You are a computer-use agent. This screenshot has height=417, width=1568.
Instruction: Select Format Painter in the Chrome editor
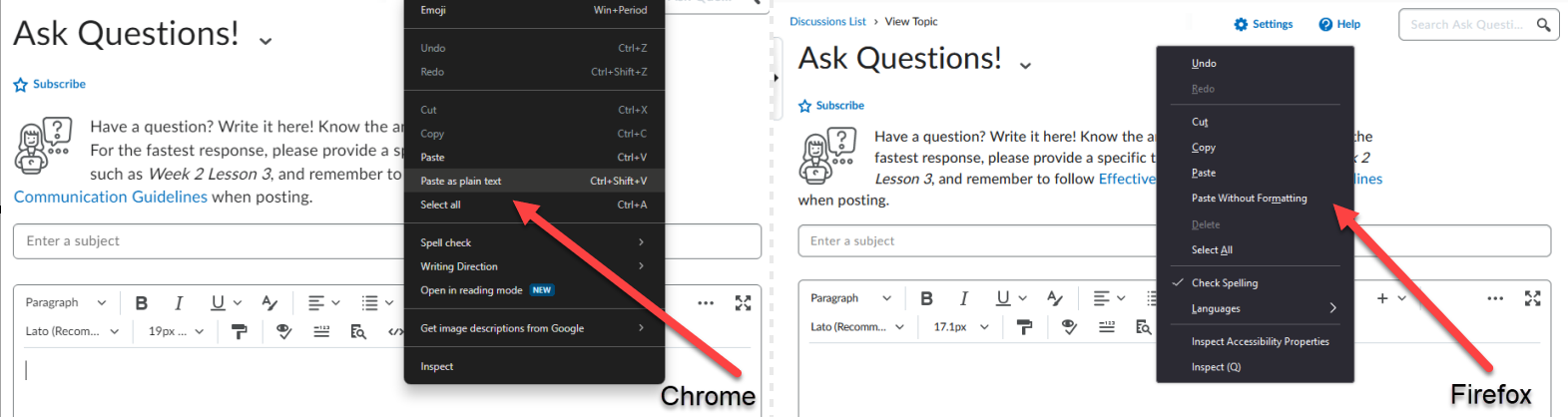240,331
